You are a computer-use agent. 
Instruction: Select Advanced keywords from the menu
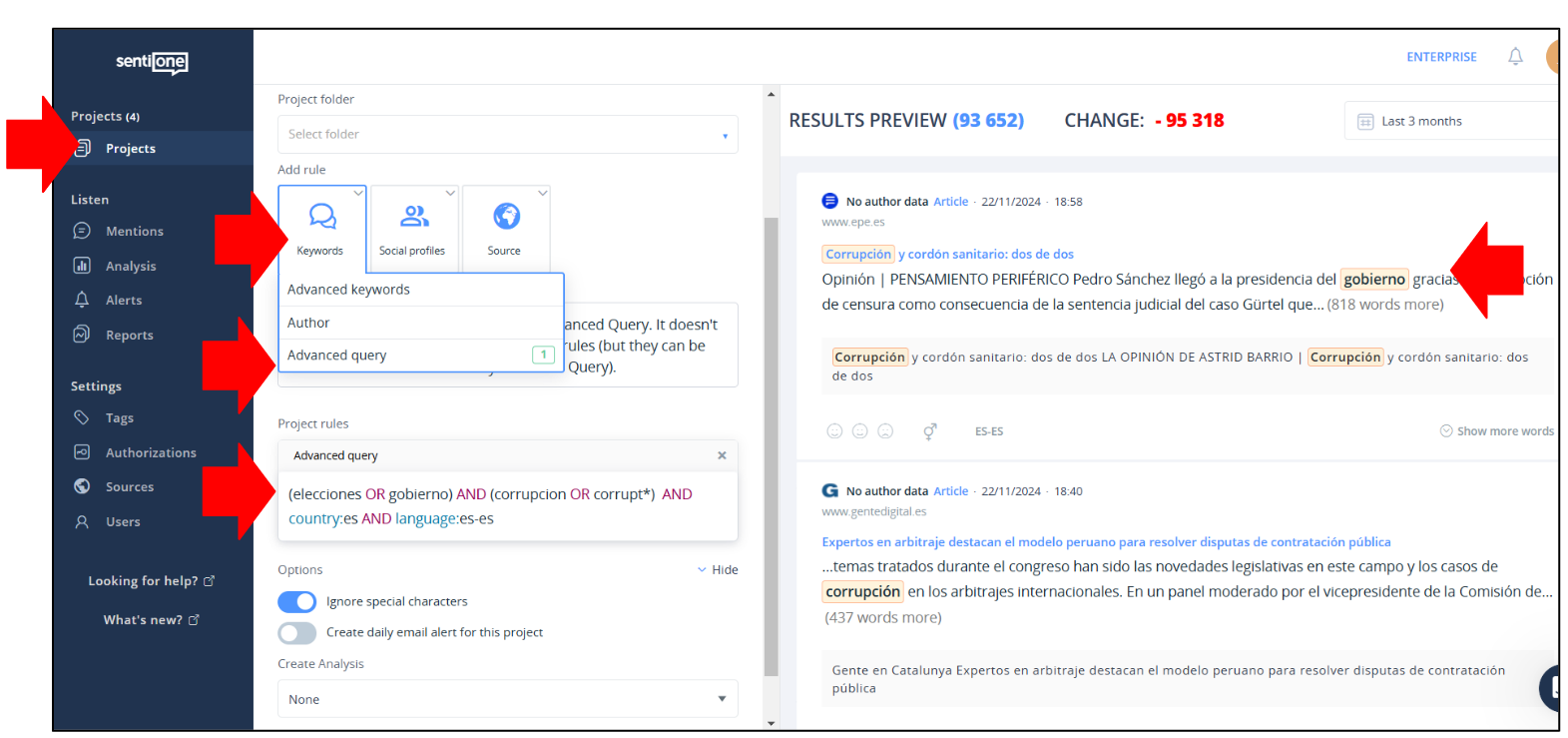click(x=421, y=290)
